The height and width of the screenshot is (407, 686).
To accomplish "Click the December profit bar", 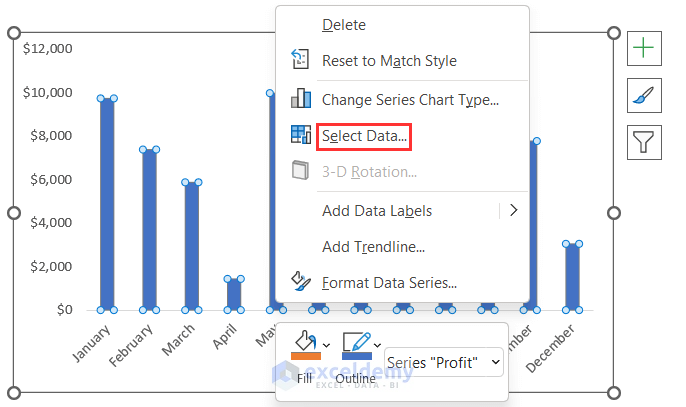I will [x=572, y=276].
